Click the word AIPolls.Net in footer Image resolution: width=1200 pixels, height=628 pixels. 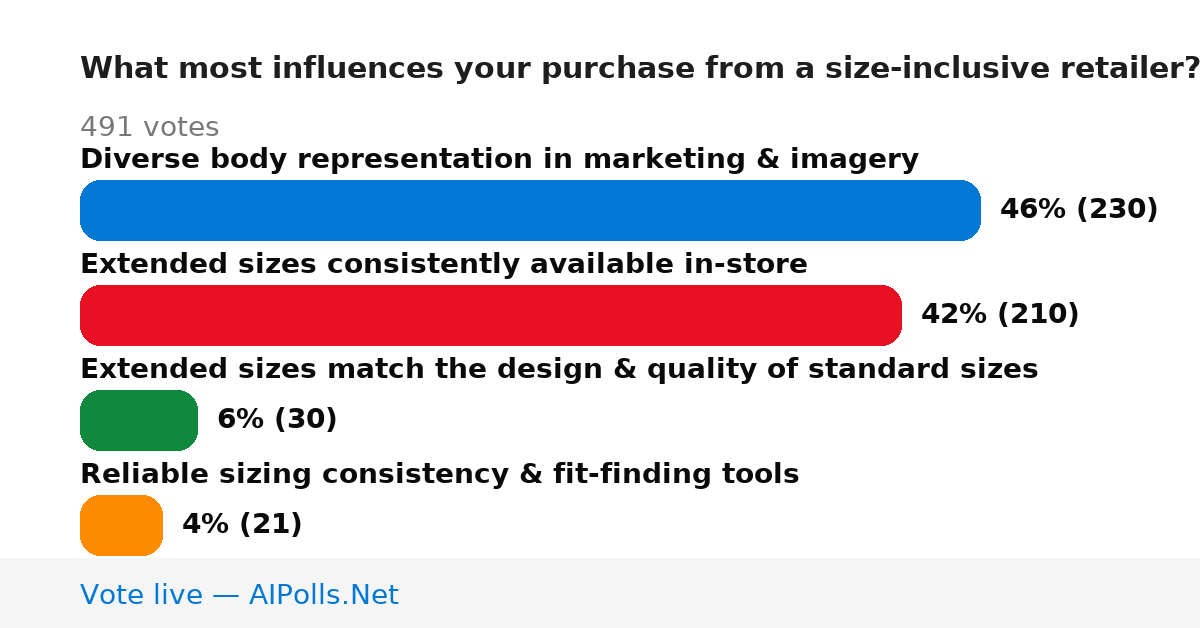click(x=323, y=595)
